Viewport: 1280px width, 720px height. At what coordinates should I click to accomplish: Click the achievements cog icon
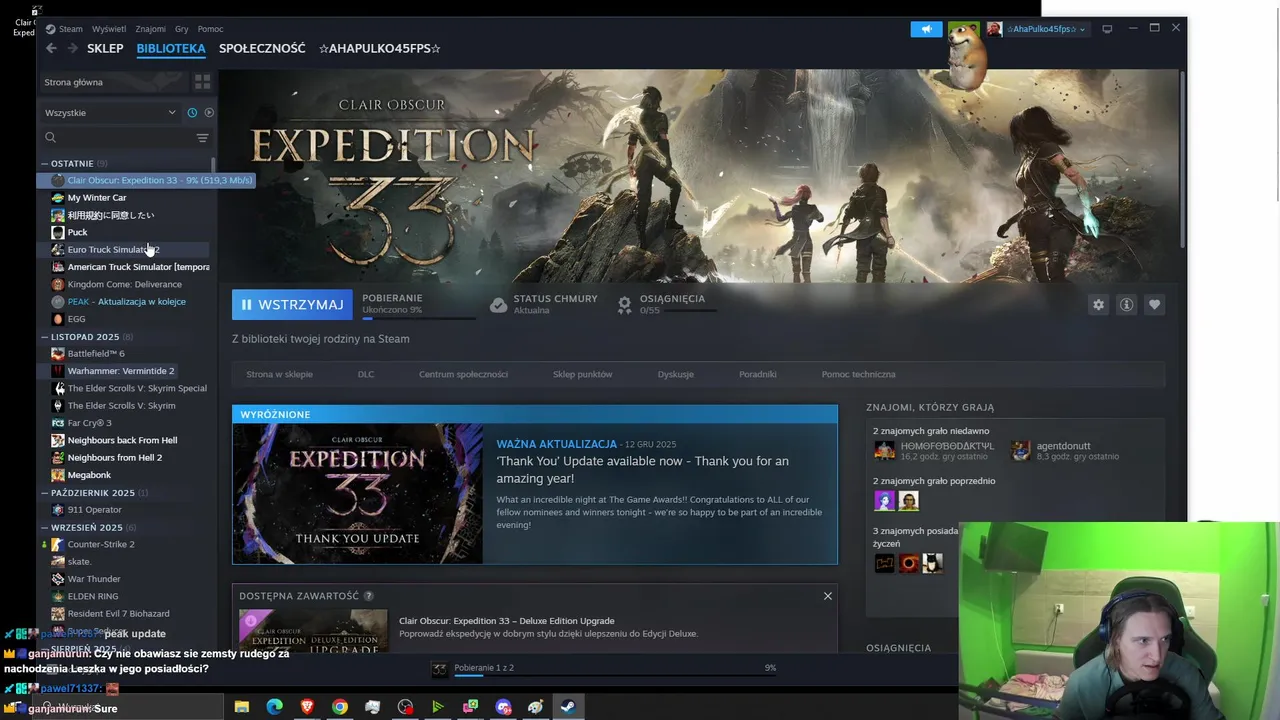tap(625, 305)
